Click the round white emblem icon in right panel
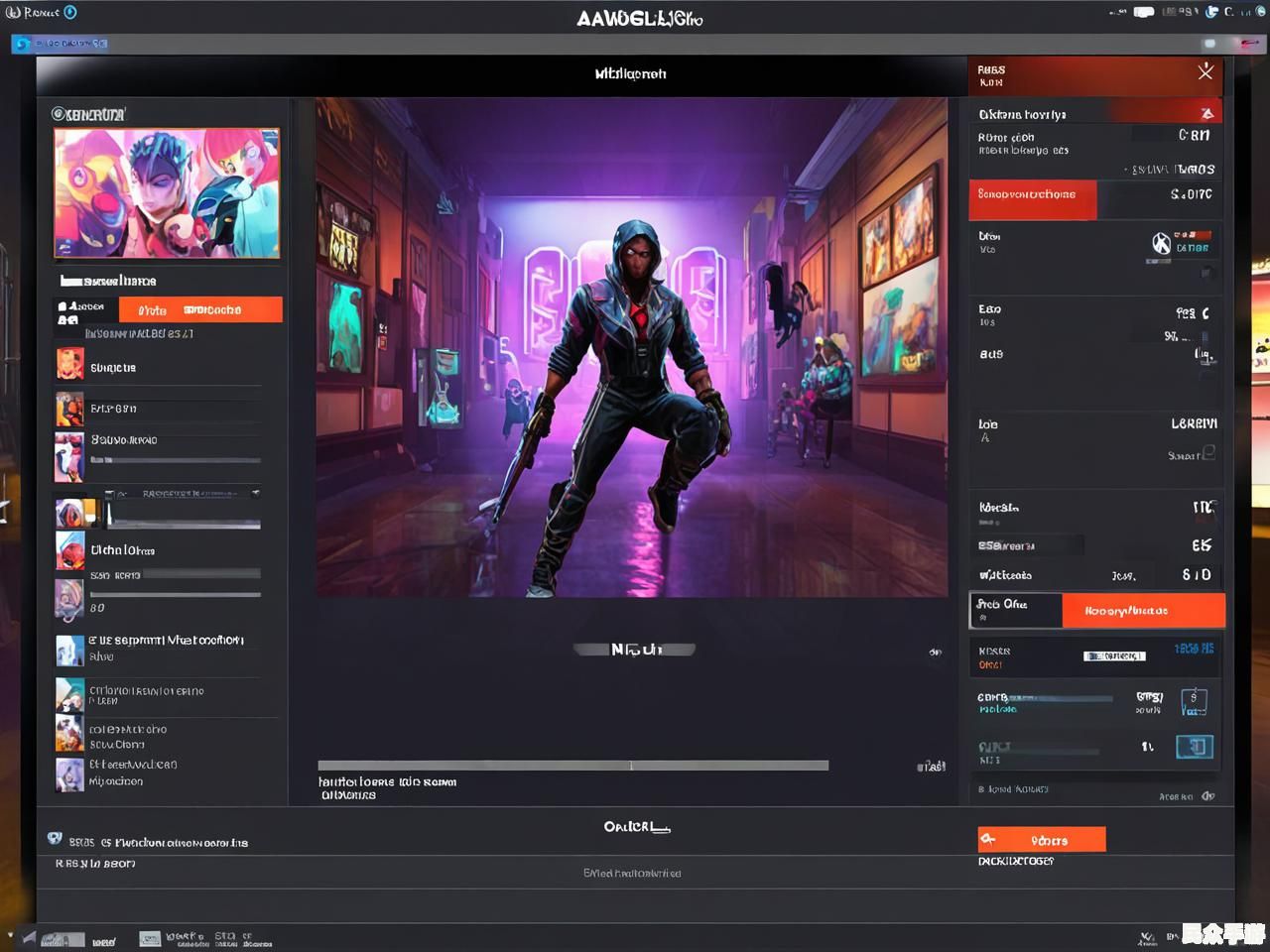This screenshot has height=952, width=1270. [x=1161, y=243]
